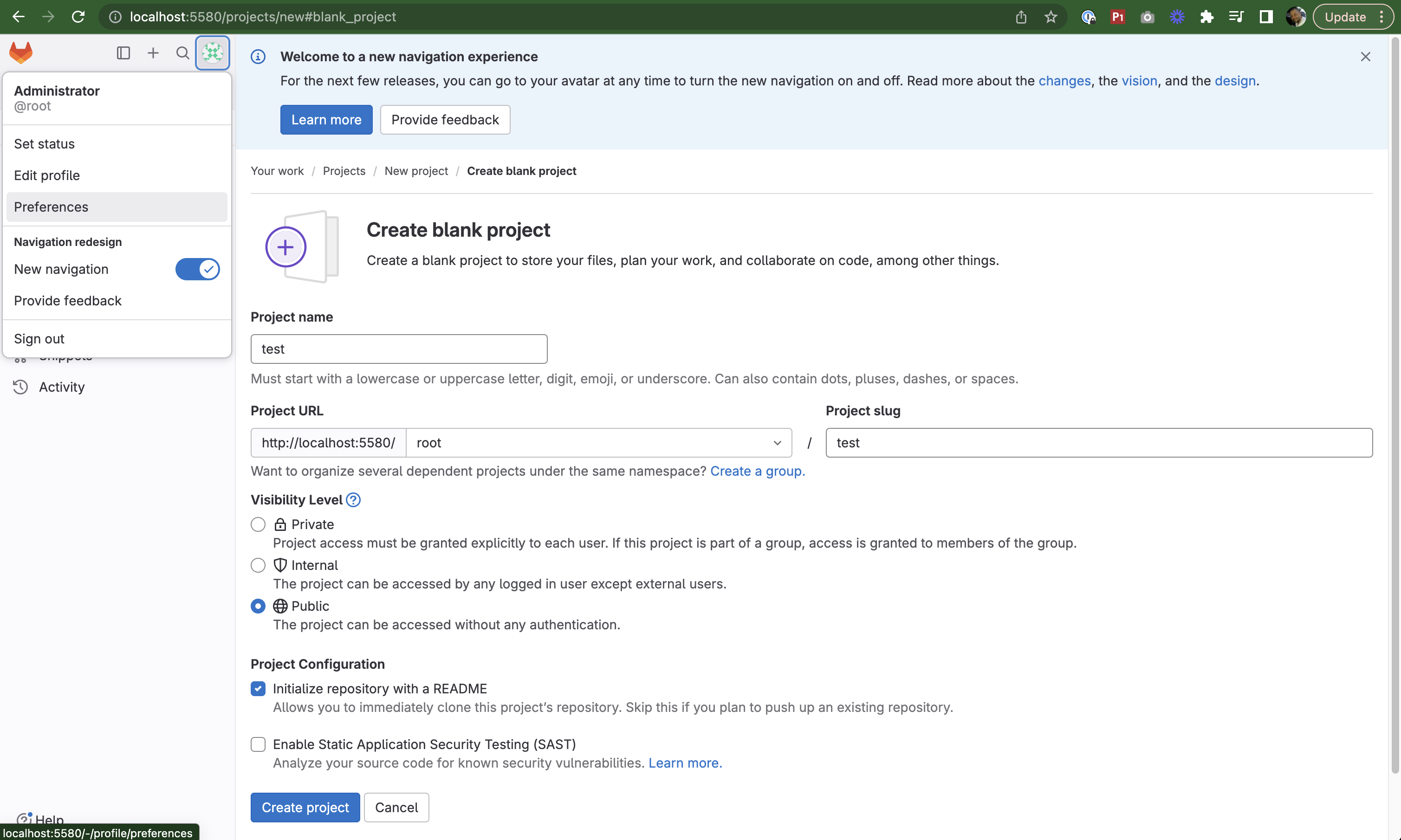Enable Initialize repository with README
This screenshot has height=840, width=1401.
(x=257, y=688)
